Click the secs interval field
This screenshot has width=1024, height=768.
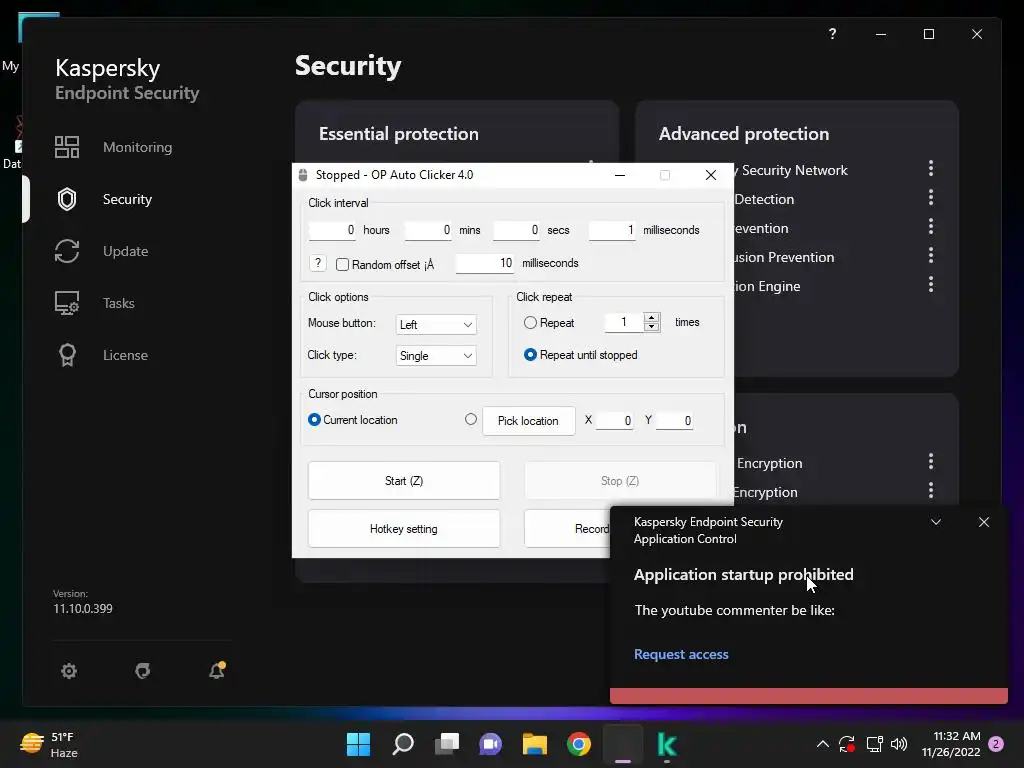pyautogui.click(x=517, y=230)
